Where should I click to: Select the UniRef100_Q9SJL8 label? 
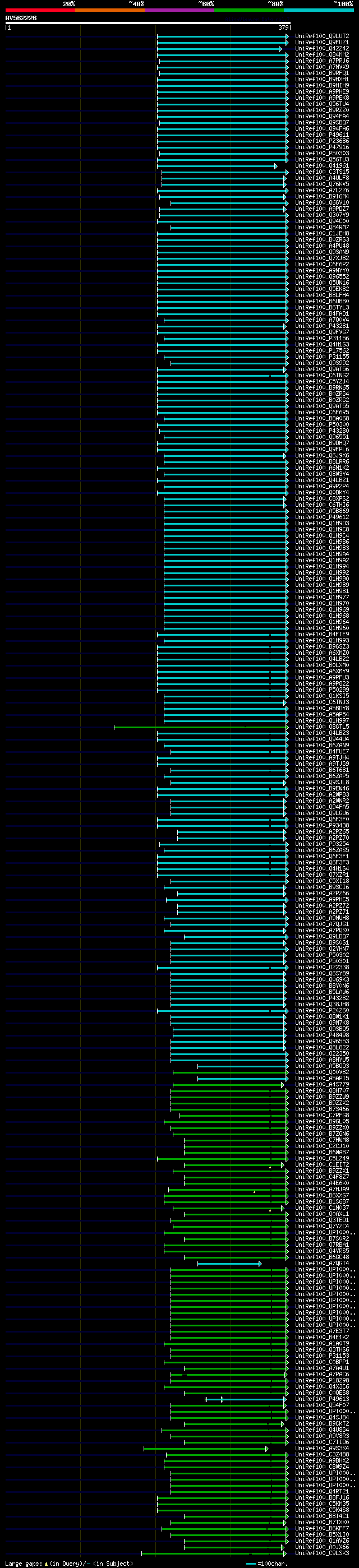[323, 782]
